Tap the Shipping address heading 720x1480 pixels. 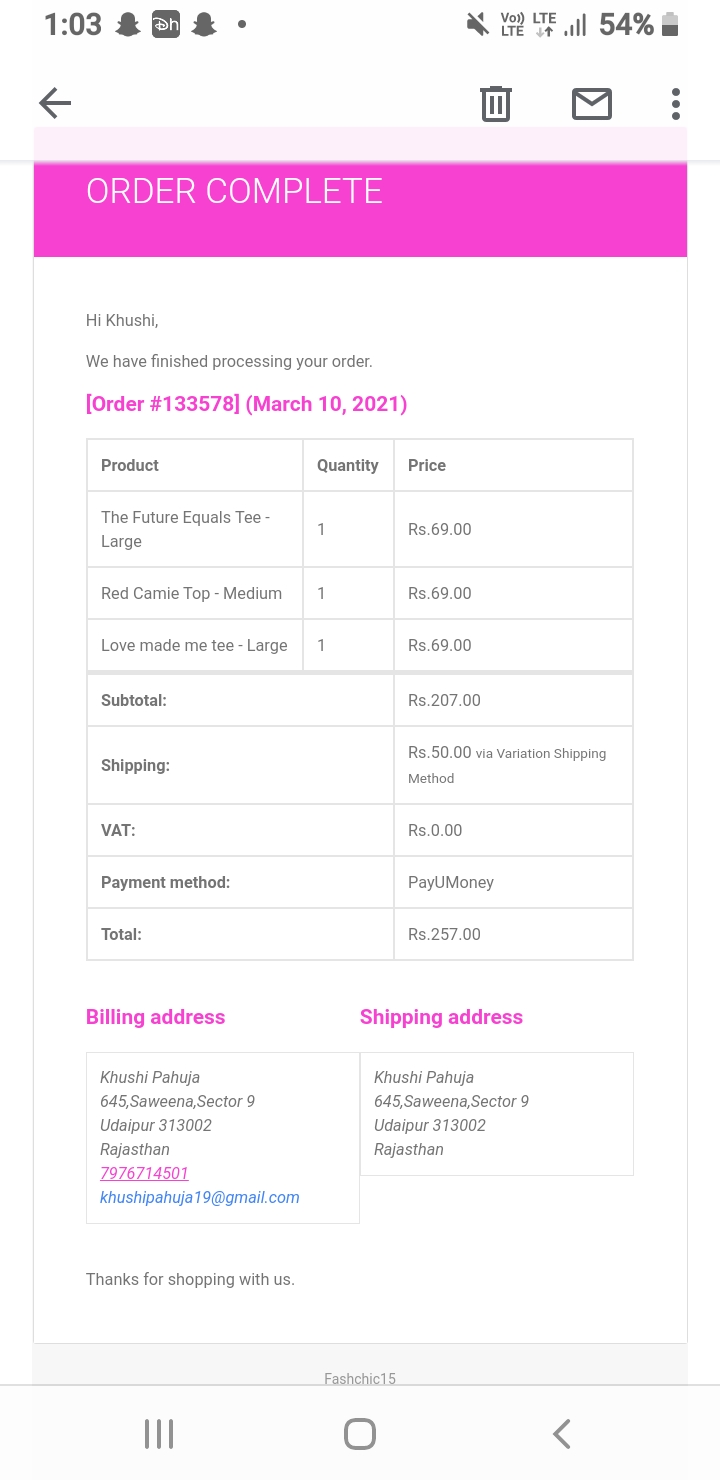click(x=441, y=1017)
